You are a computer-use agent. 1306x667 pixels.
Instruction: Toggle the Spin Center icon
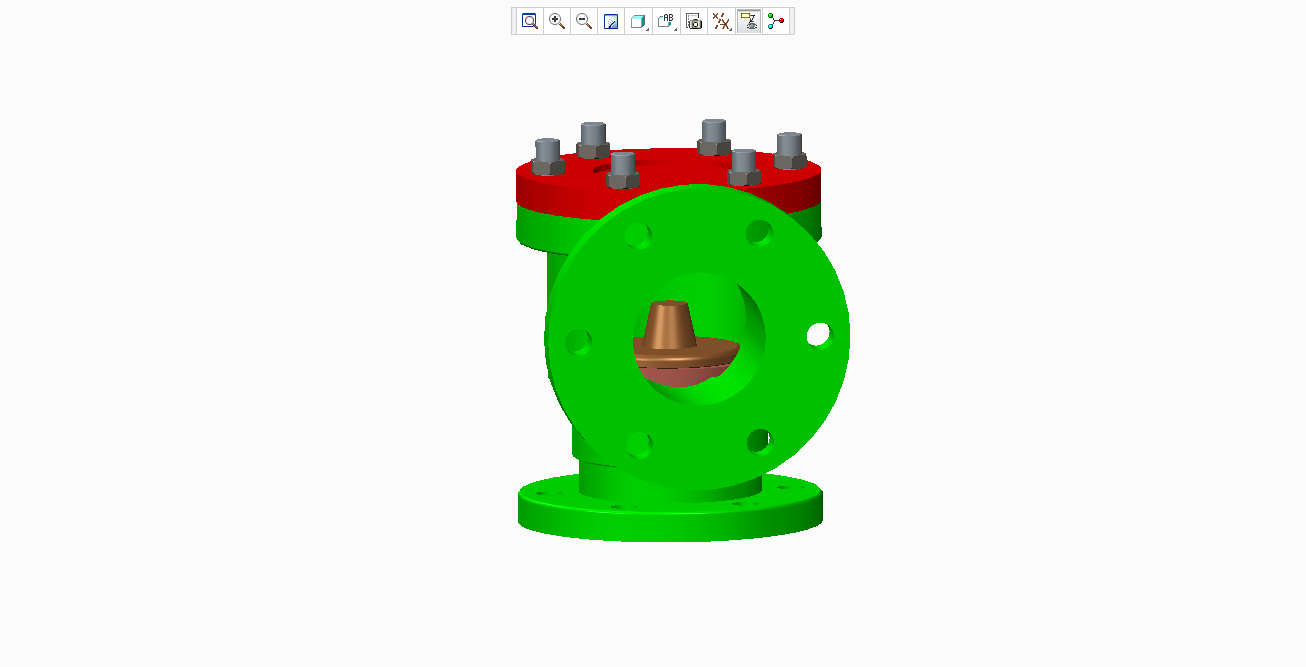(x=776, y=21)
